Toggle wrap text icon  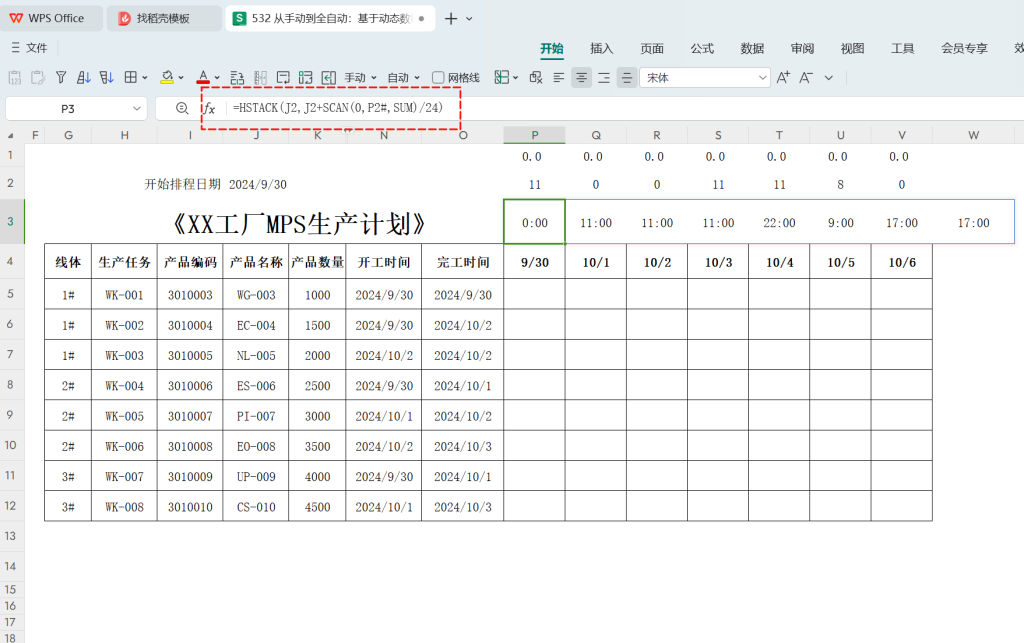283,78
